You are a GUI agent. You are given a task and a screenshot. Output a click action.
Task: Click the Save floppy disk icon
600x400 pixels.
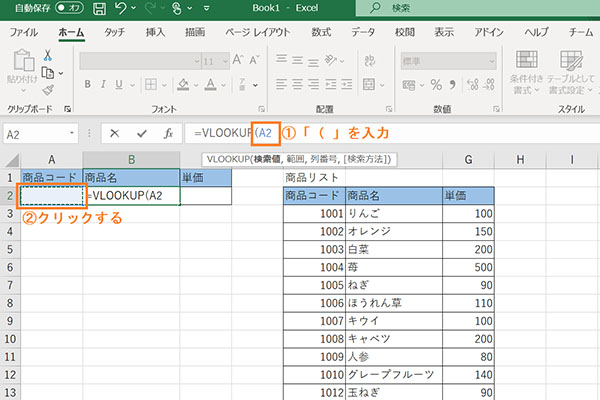pyautogui.click(x=99, y=8)
